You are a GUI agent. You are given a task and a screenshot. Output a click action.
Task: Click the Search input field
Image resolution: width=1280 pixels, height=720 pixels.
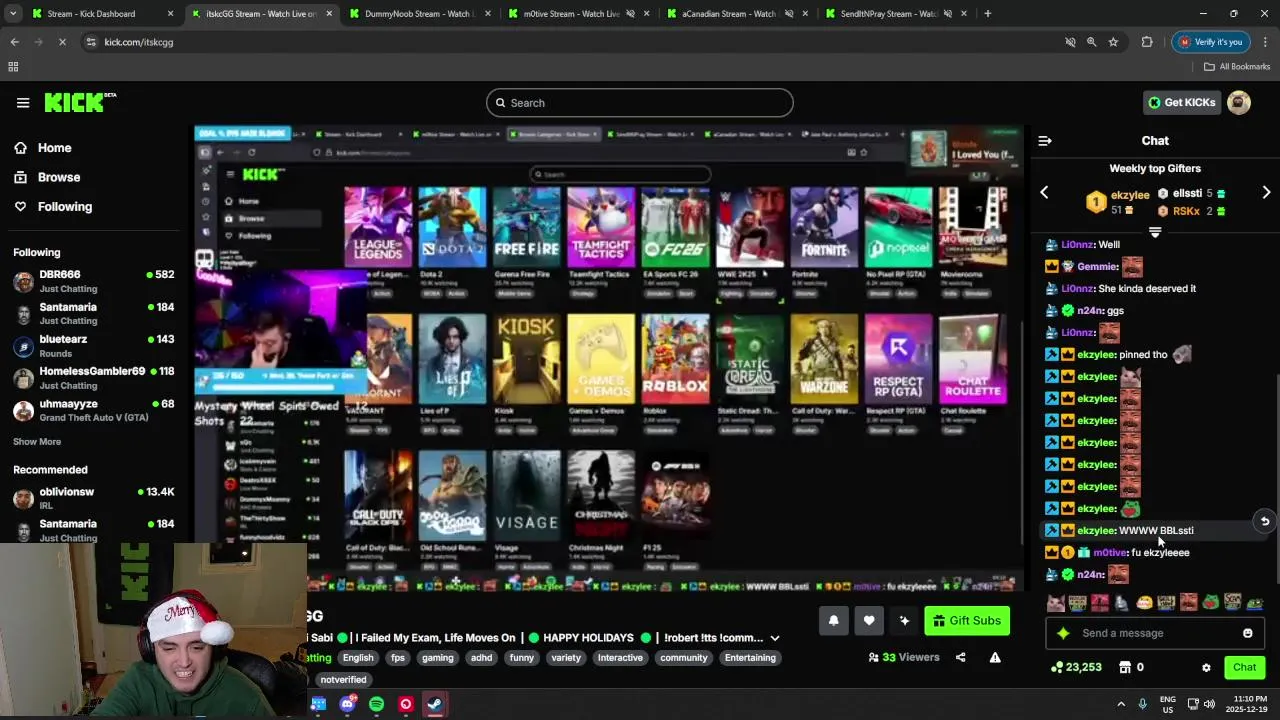(x=640, y=103)
